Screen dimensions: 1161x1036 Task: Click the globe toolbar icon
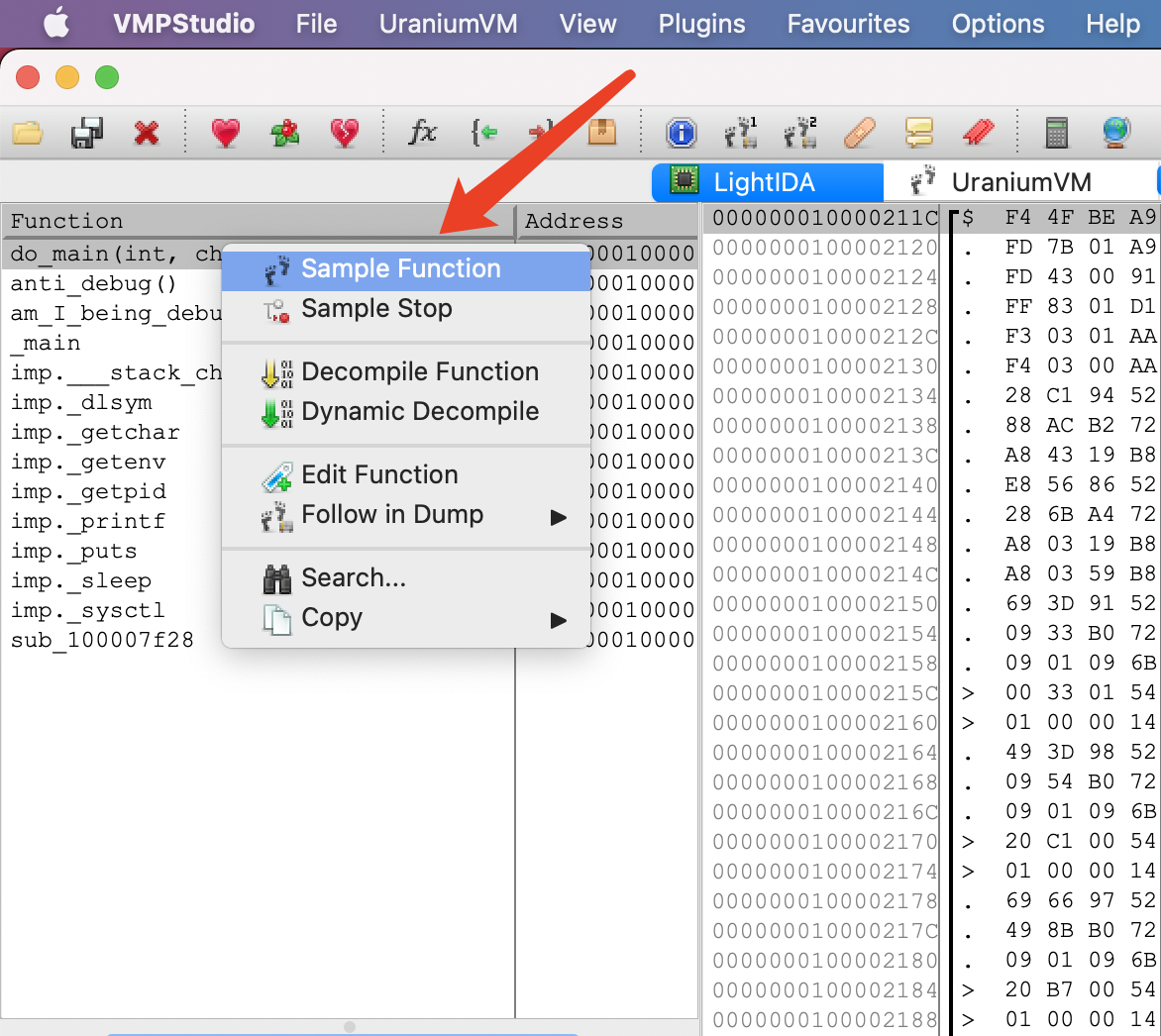pyautogui.click(x=1115, y=134)
